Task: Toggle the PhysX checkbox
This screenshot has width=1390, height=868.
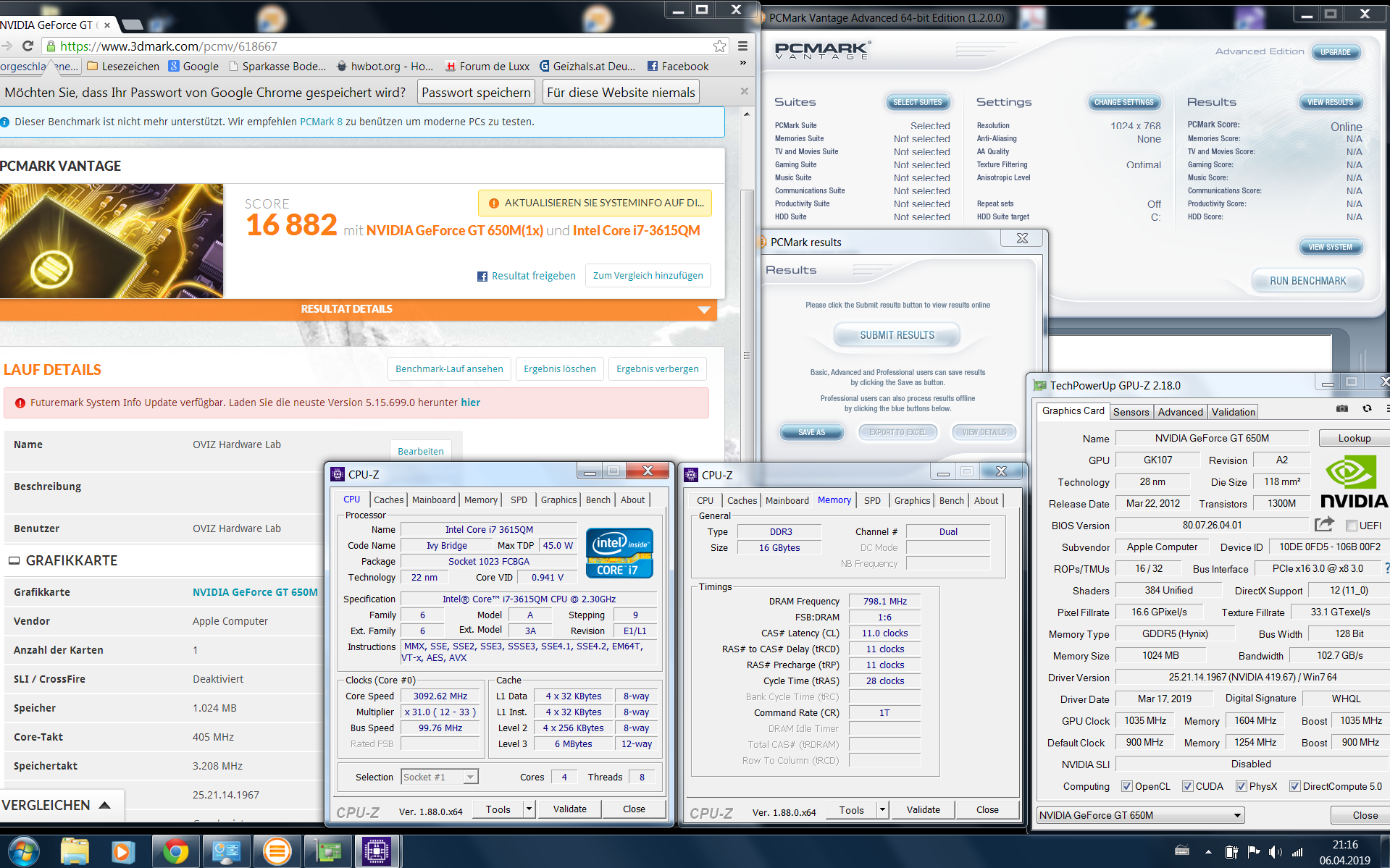Action: 1241,786
